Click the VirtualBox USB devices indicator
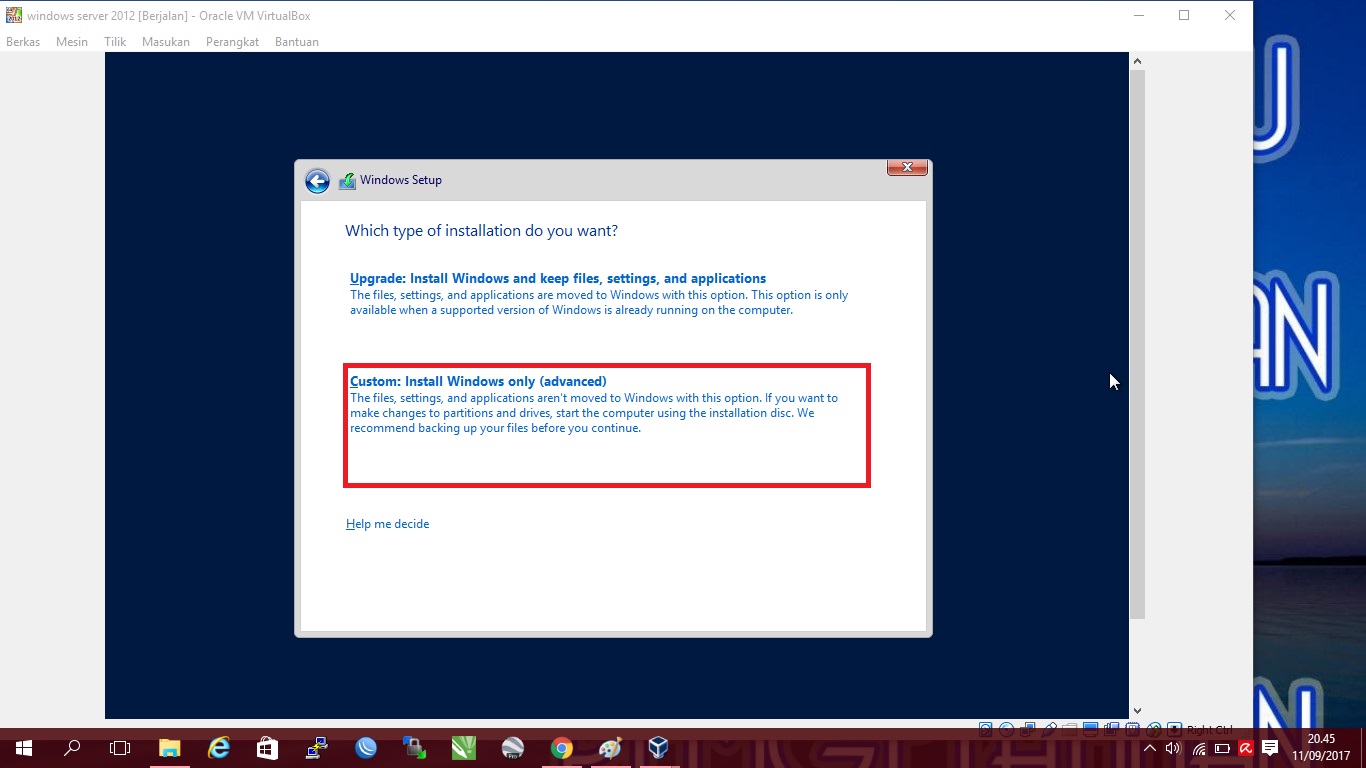This screenshot has width=1366, height=768. tap(1049, 729)
